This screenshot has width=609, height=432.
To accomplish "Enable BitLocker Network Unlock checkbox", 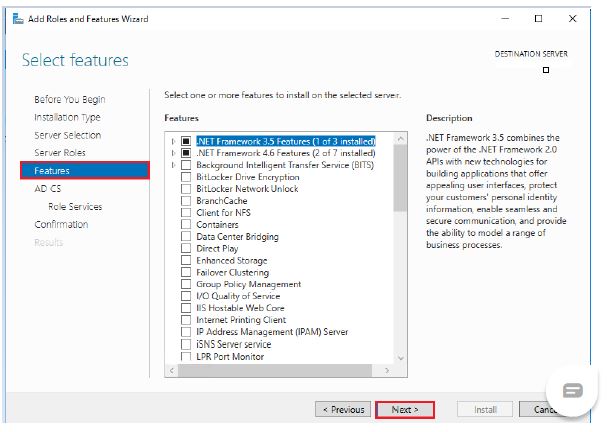I will coord(186,189).
